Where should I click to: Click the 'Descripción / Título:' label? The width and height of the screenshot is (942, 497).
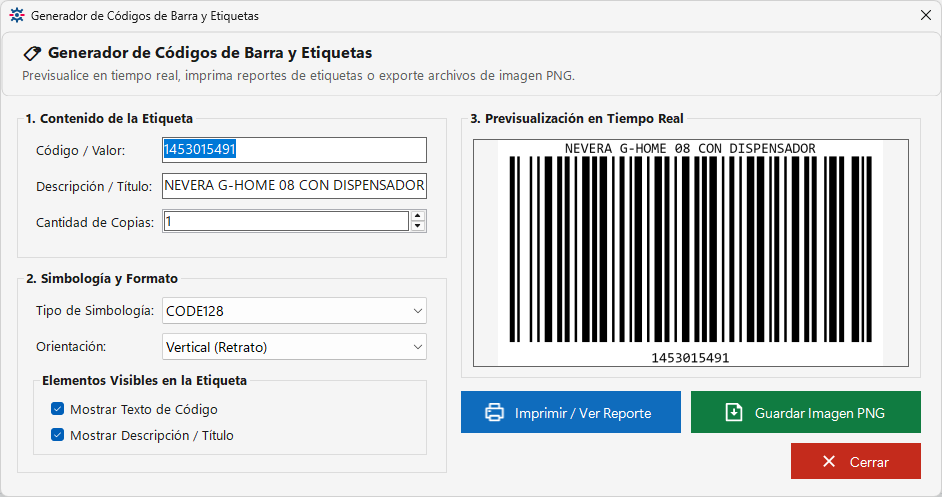click(x=94, y=186)
